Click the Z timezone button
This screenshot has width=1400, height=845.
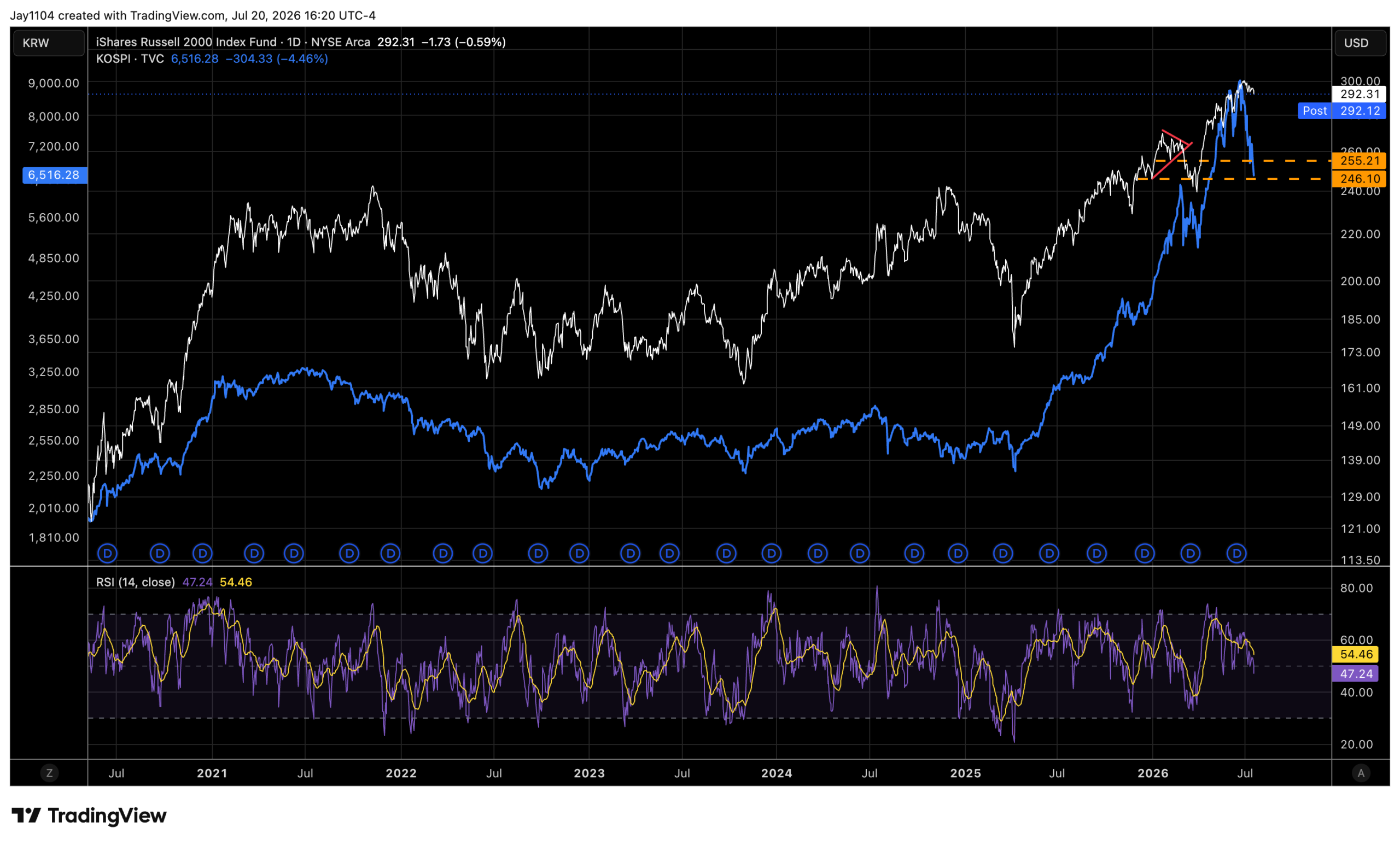point(49,773)
